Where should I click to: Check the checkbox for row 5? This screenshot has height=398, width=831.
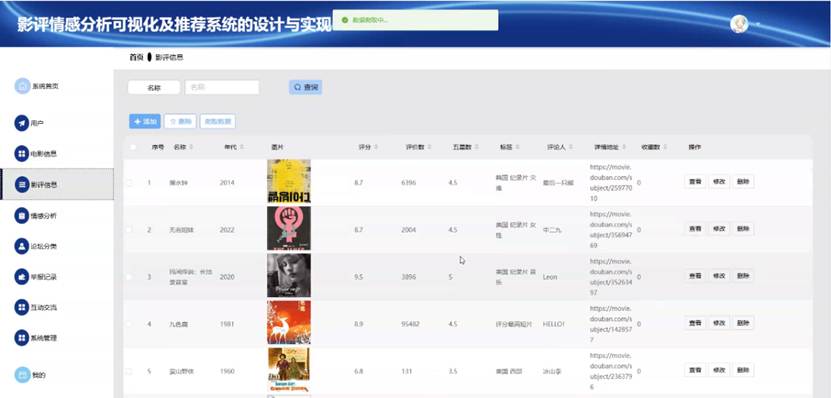click(x=129, y=371)
